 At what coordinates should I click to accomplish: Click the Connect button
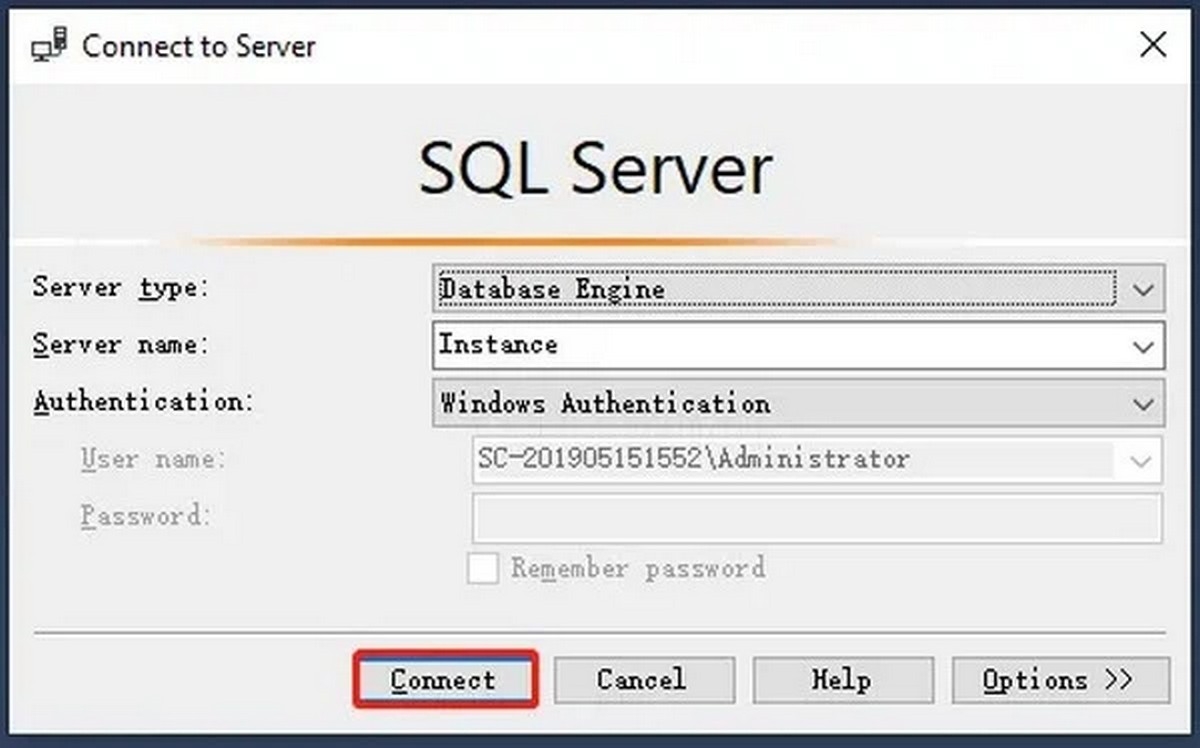point(444,679)
